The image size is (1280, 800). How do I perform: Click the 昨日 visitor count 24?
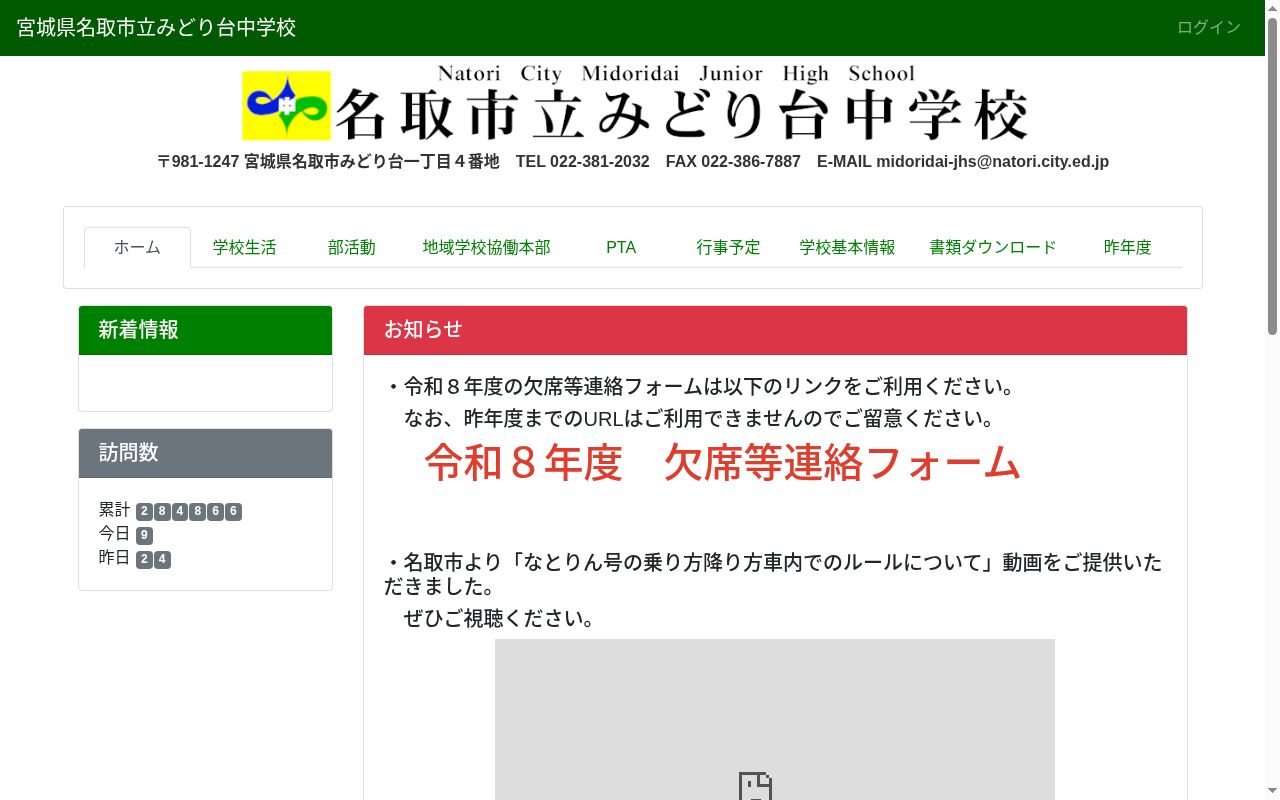[x=153, y=559]
